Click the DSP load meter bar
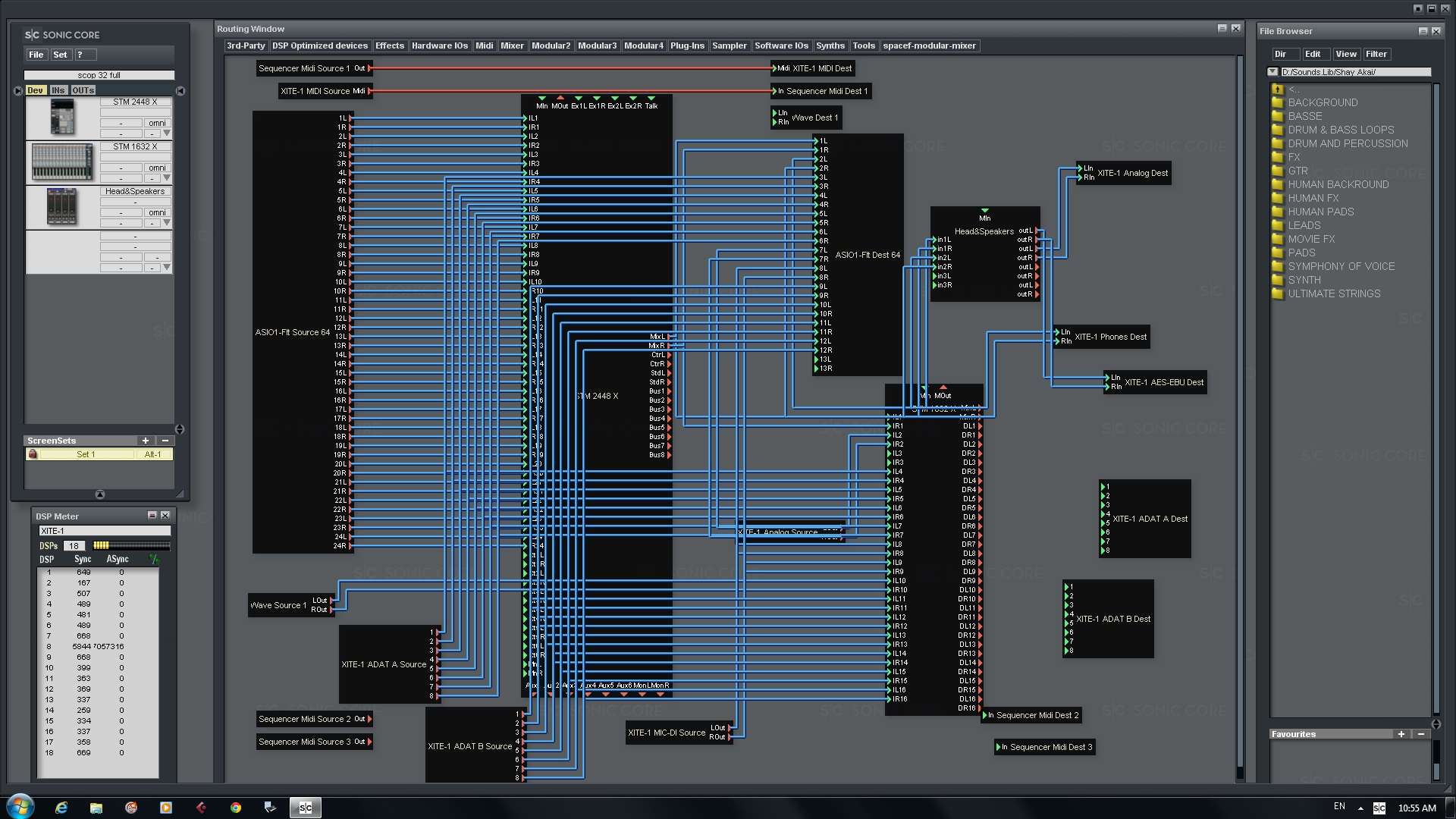 pyautogui.click(x=131, y=545)
